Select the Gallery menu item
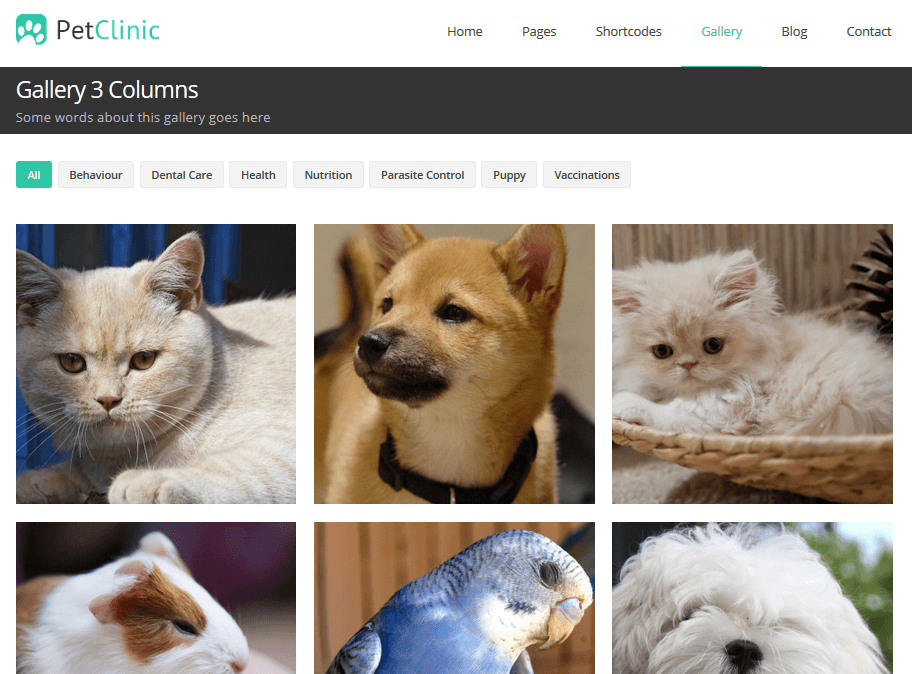 [721, 31]
